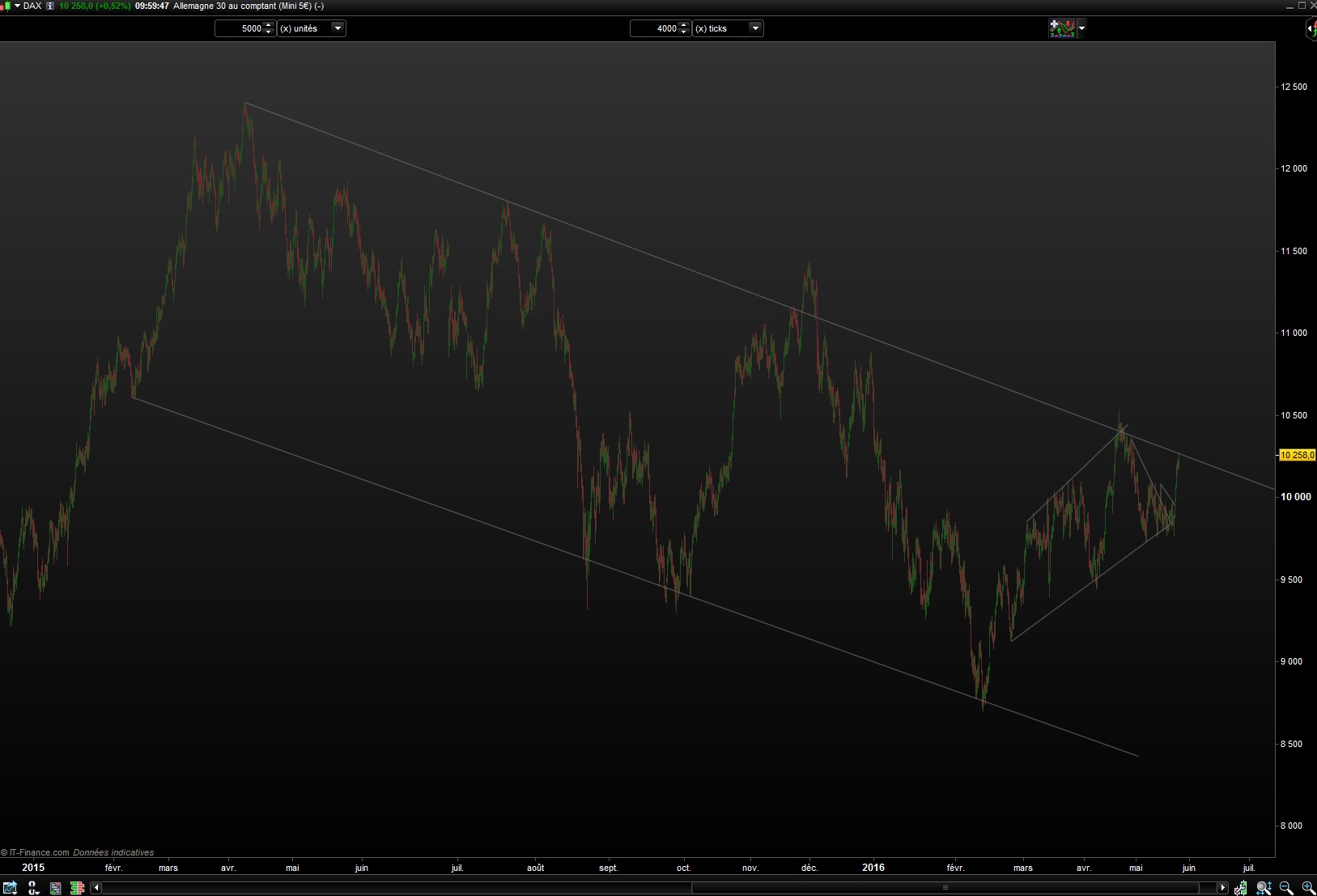Click the add indicator chart icon
Image resolution: width=1317 pixels, height=896 pixels.
[1062, 28]
